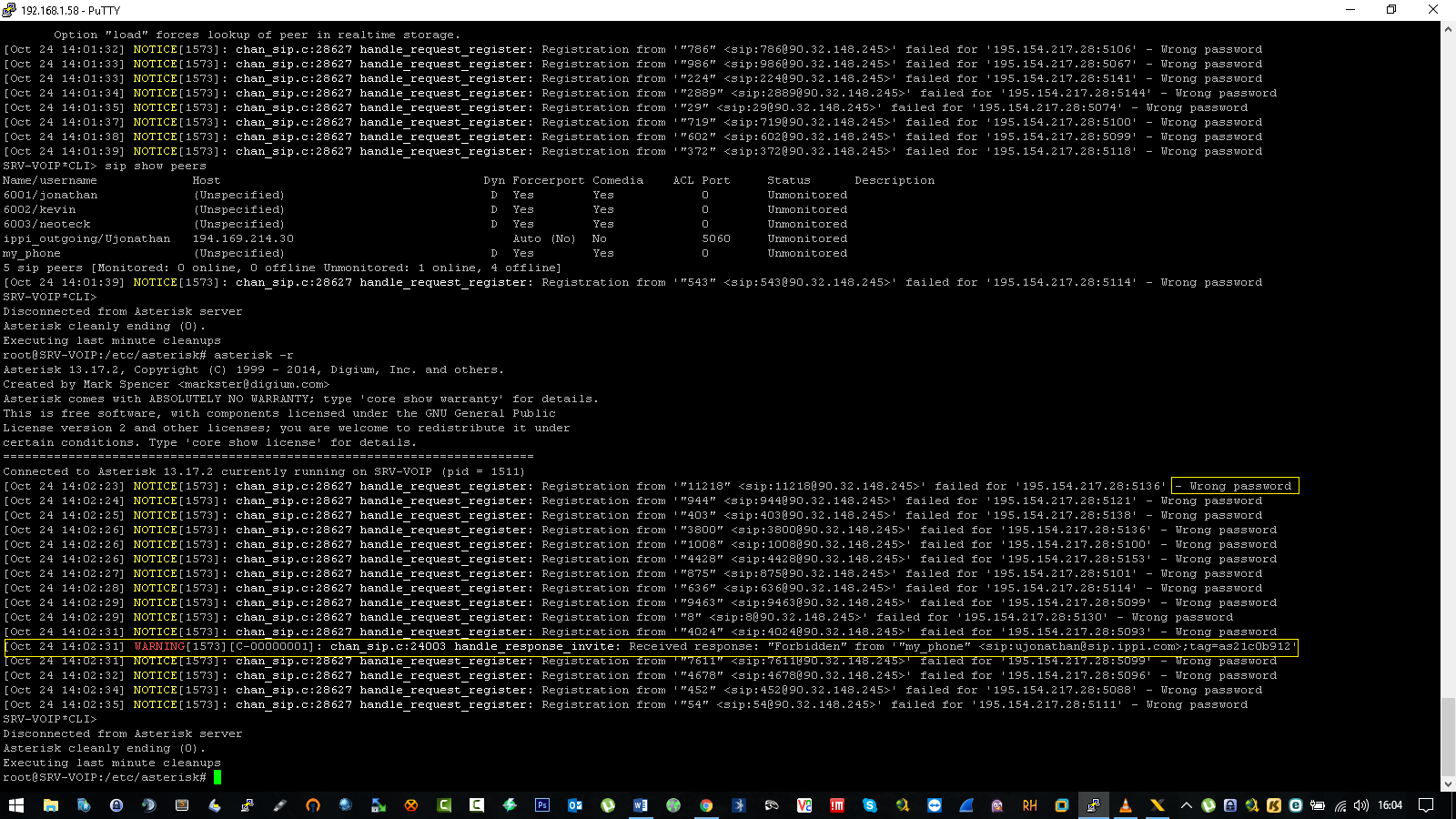The image size is (1456, 819).
Task: Launch Skype from the taskbar
Action: (x=870, y=805)
